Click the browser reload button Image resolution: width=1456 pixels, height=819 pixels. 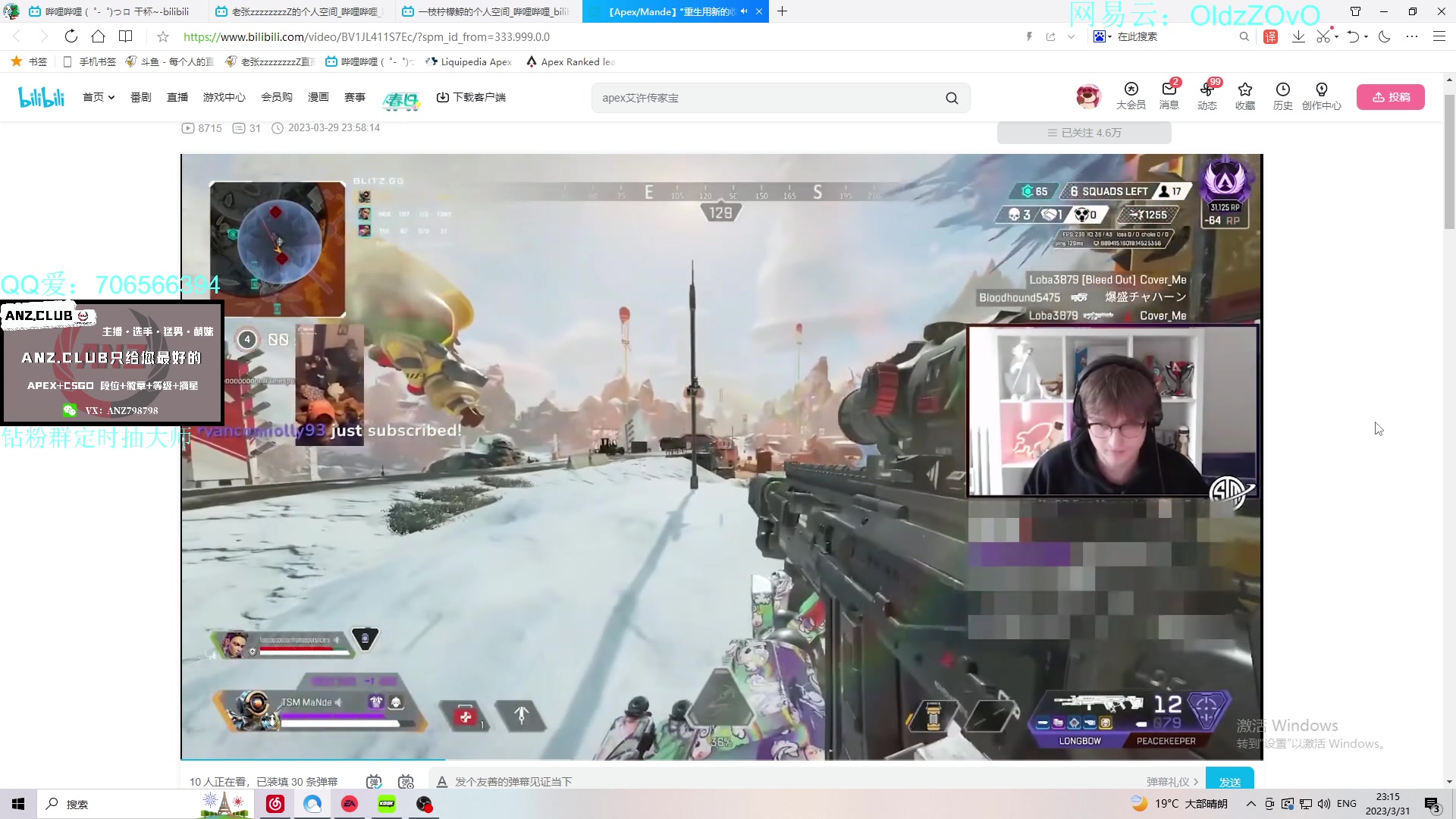pyautogui.click(x=71, y=36)
